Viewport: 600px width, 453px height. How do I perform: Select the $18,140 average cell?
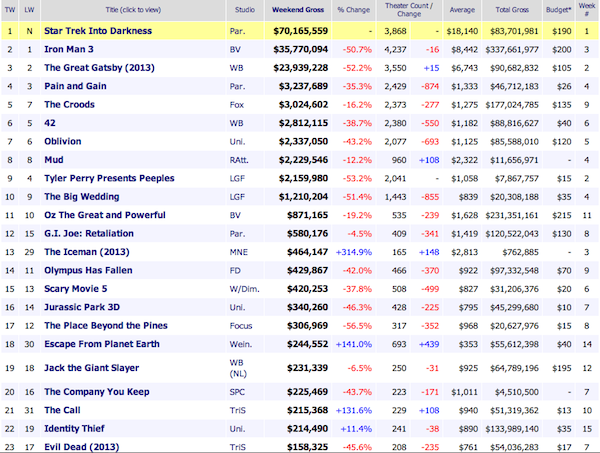pos(462,31)
